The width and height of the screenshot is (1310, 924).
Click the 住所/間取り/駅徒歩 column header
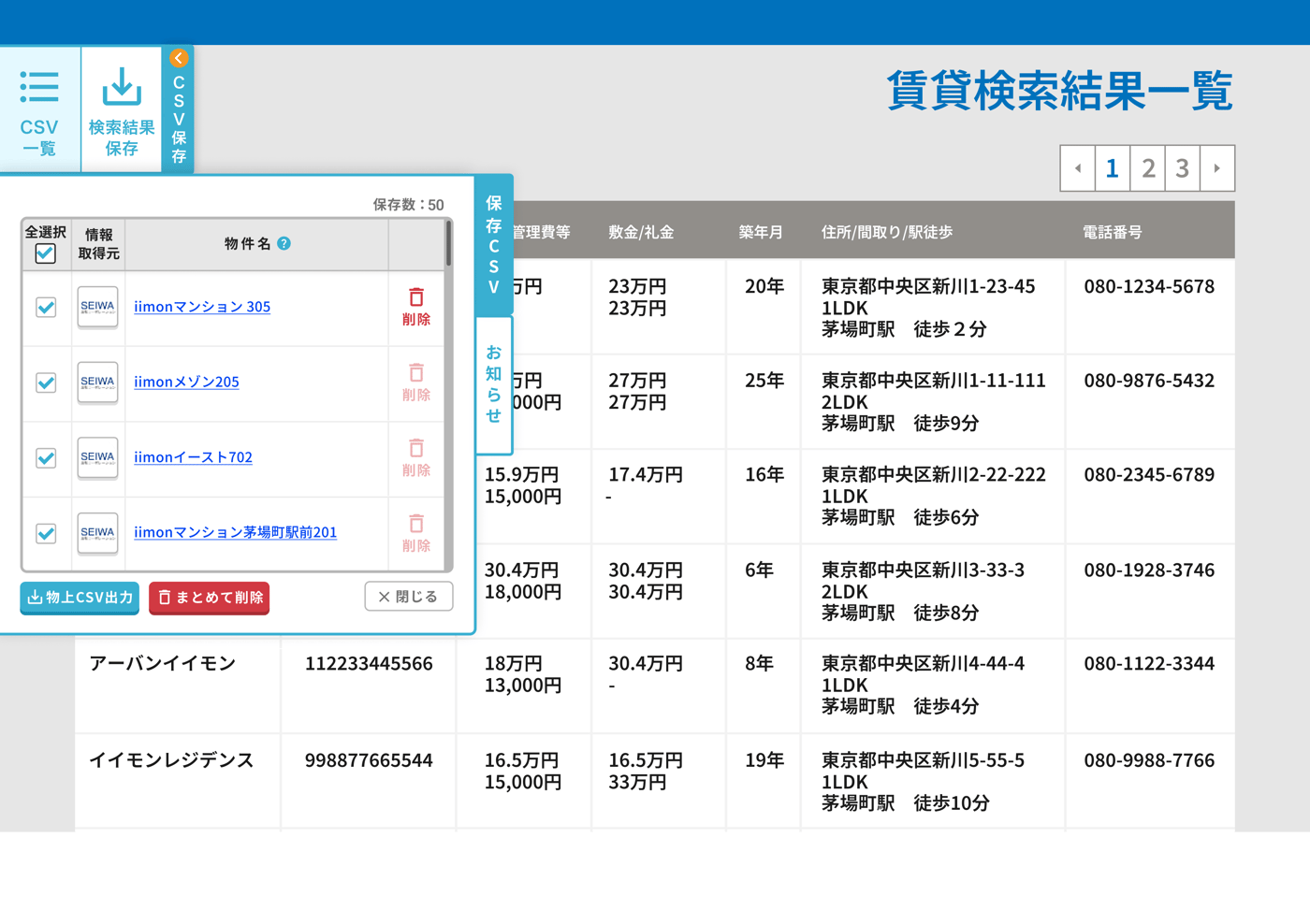pyautogui.click(x=887, y=232)
